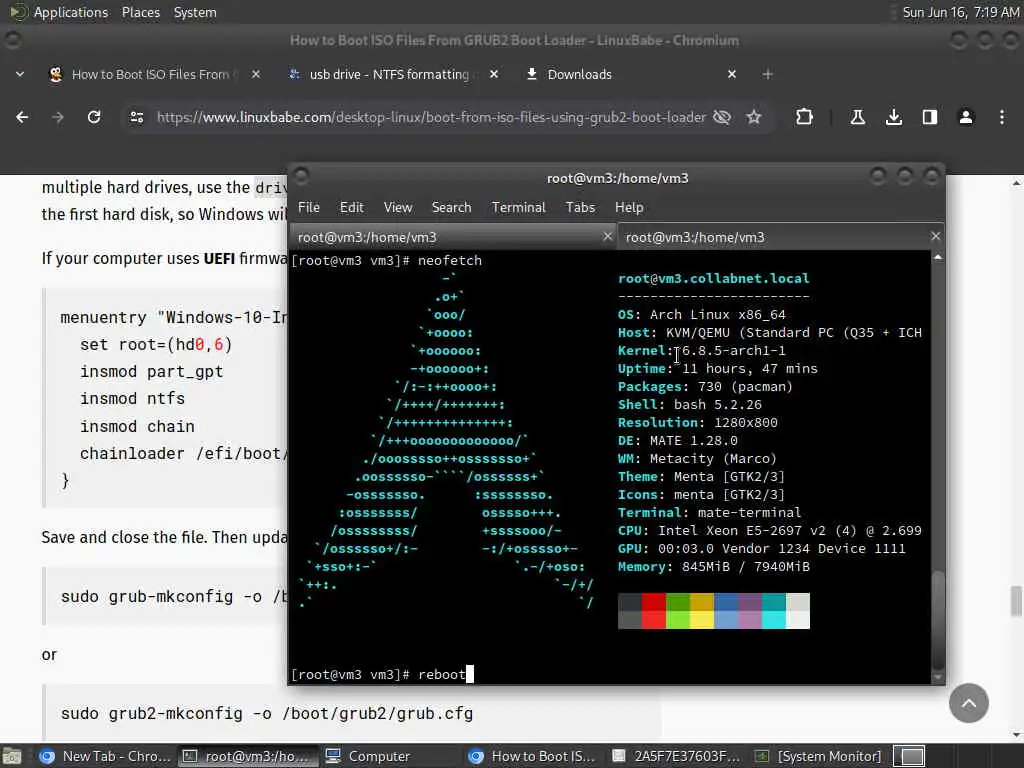Open terminal Search menu

pyautogui.click(x=451, y=207)
